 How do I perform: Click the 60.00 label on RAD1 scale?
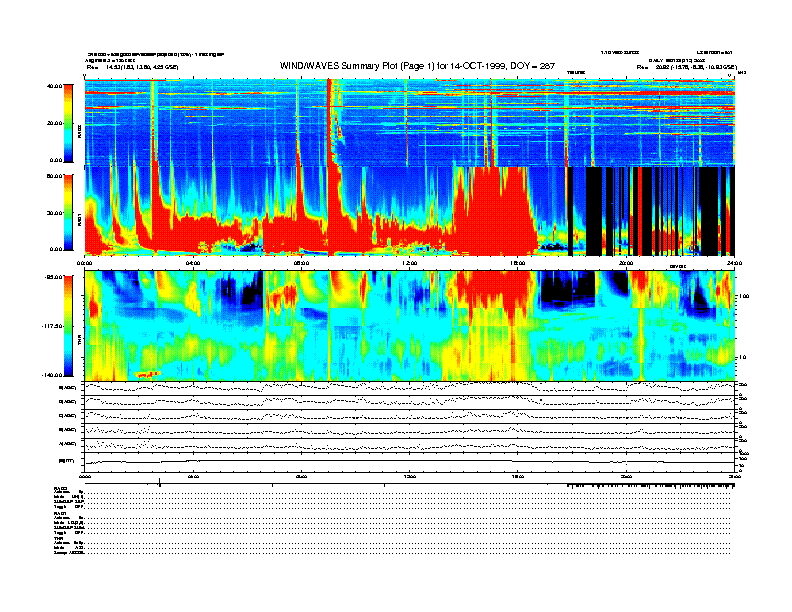coord(54,176)
